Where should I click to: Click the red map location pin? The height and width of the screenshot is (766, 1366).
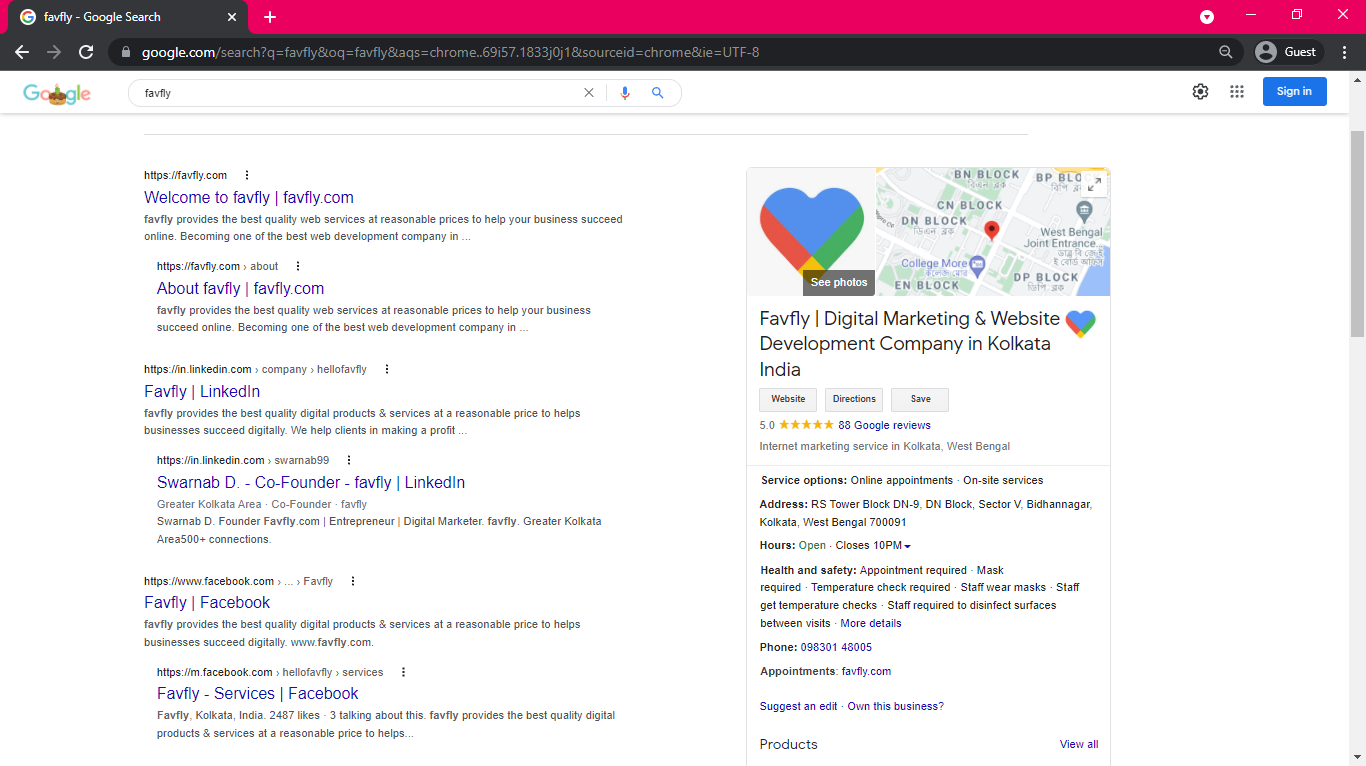pyautogui.click(x=992, y=231)
